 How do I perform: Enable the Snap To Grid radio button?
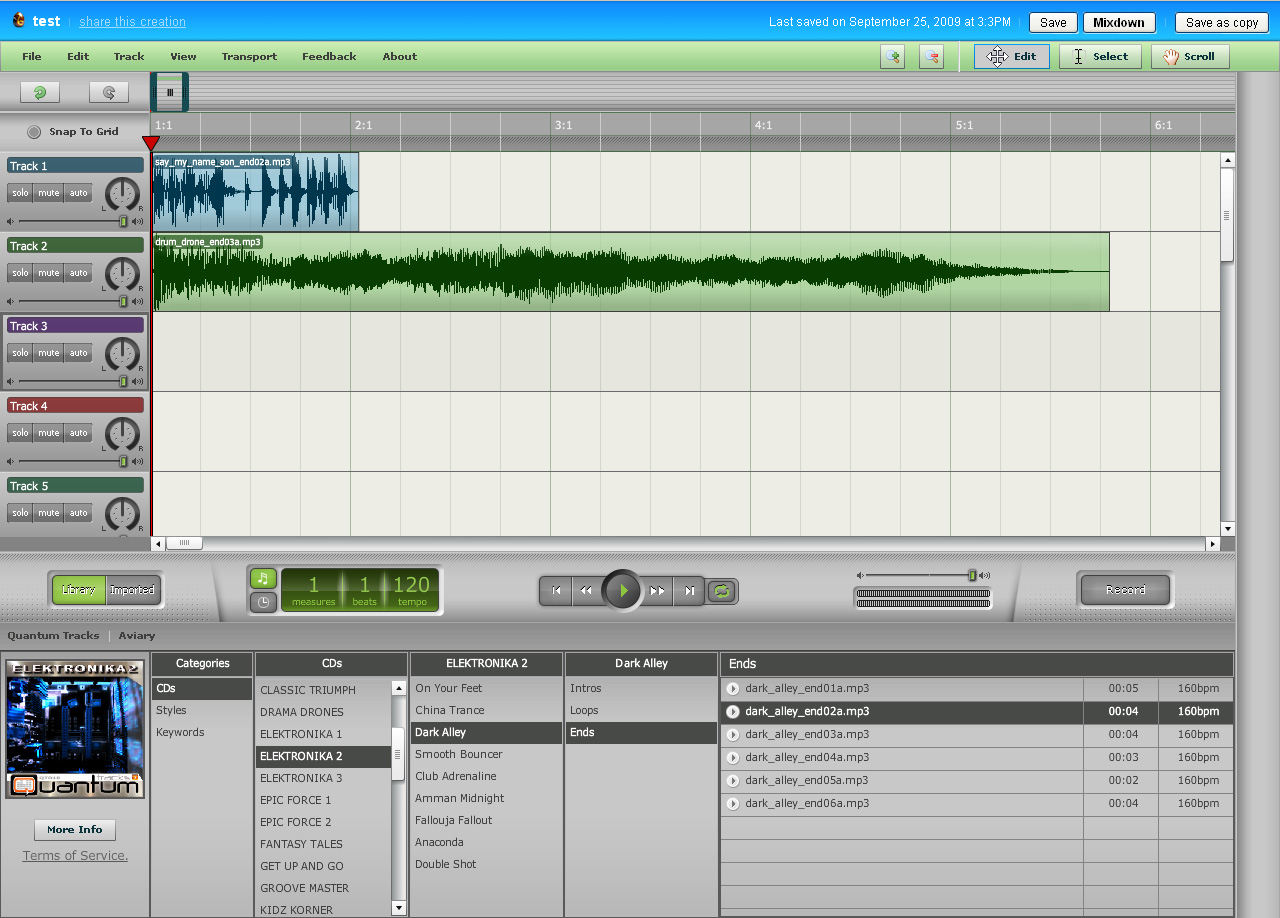[34, 132]
